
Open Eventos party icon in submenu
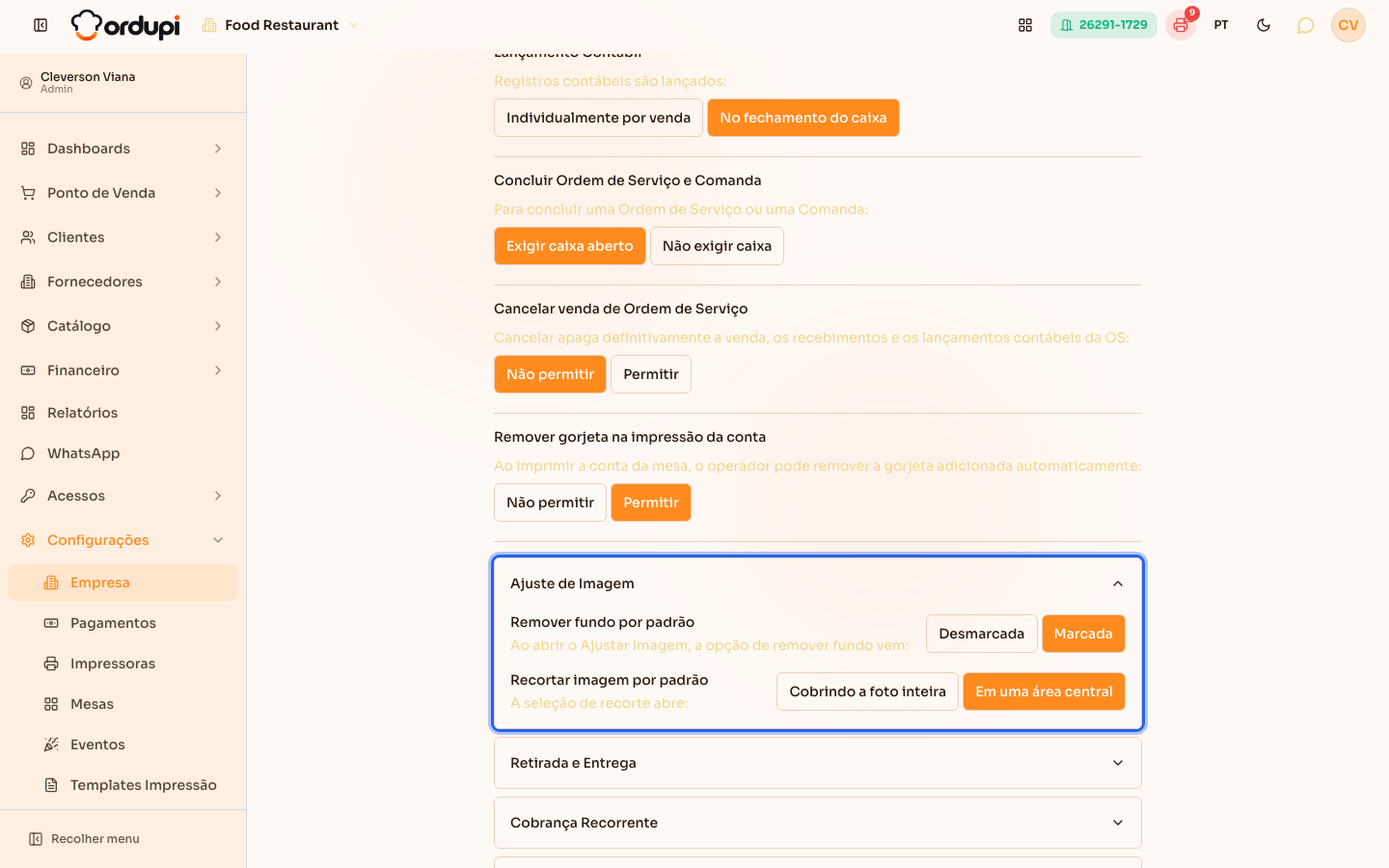tap(51, 745)
